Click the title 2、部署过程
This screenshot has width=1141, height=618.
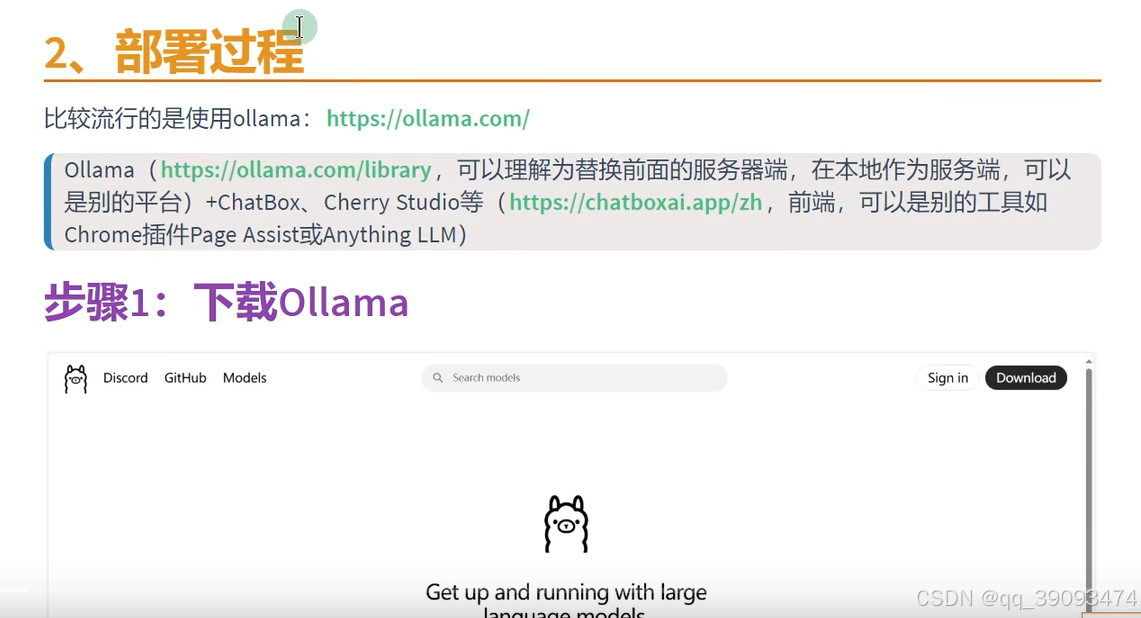173,52
